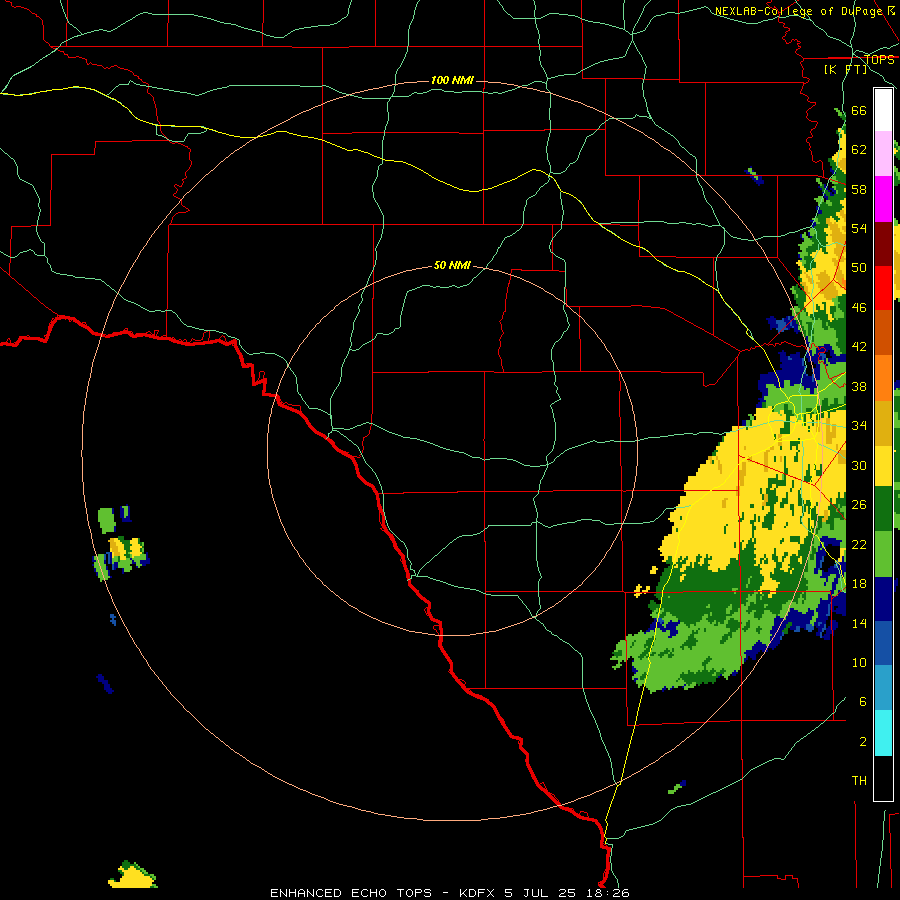The width and height of the screenshot is (900, 900).
Task: Select the gold legend swatch
Action: pyautogui.click(x=883, y=423)
